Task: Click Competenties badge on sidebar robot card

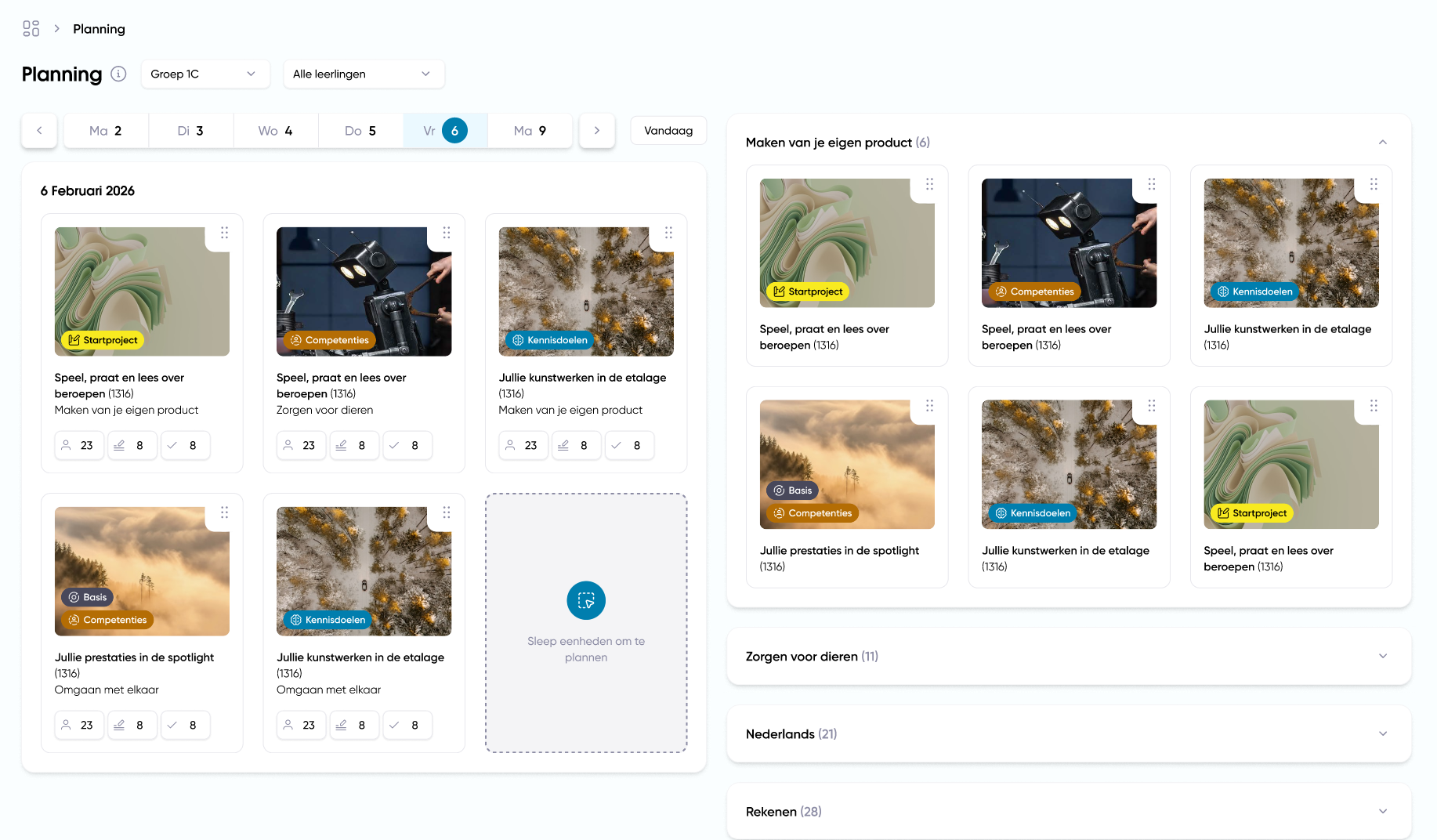Action: (x=1034, y=291)
